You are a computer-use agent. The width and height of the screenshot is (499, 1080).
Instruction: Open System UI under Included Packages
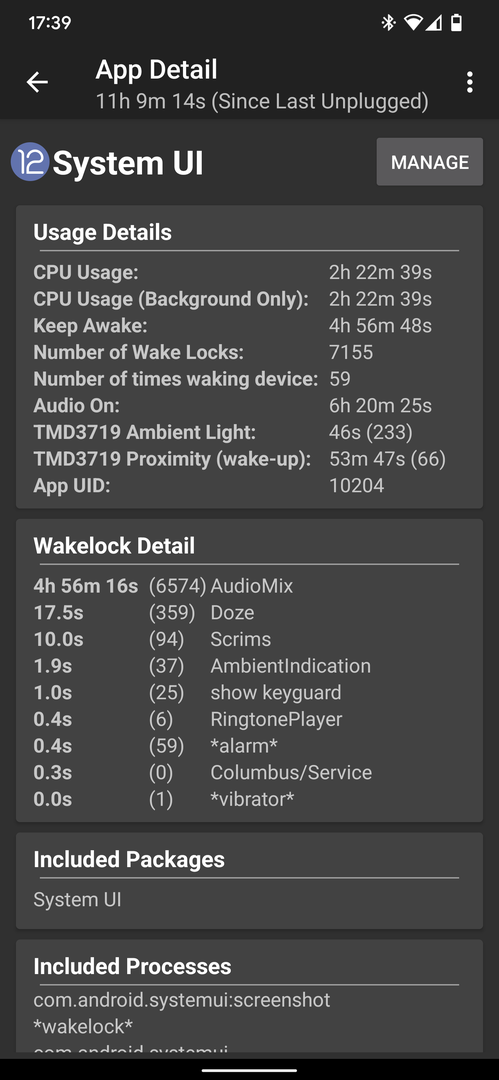78,900
